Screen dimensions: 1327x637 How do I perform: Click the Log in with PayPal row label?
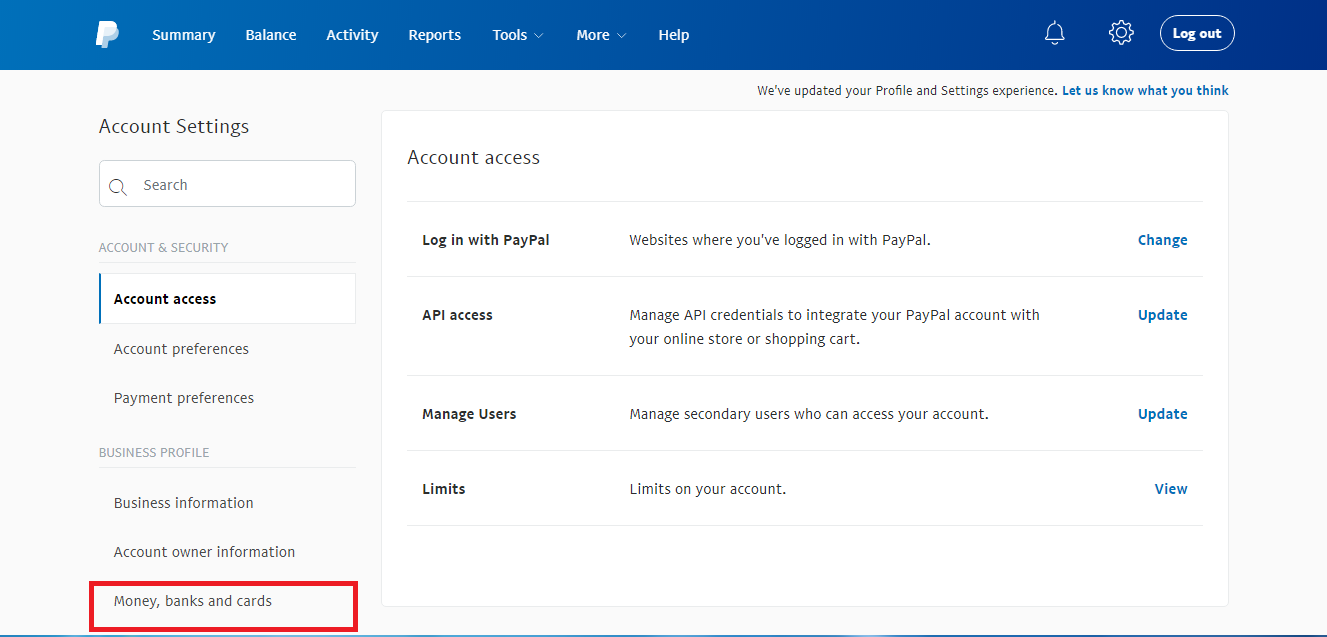(x=486, y=240)
